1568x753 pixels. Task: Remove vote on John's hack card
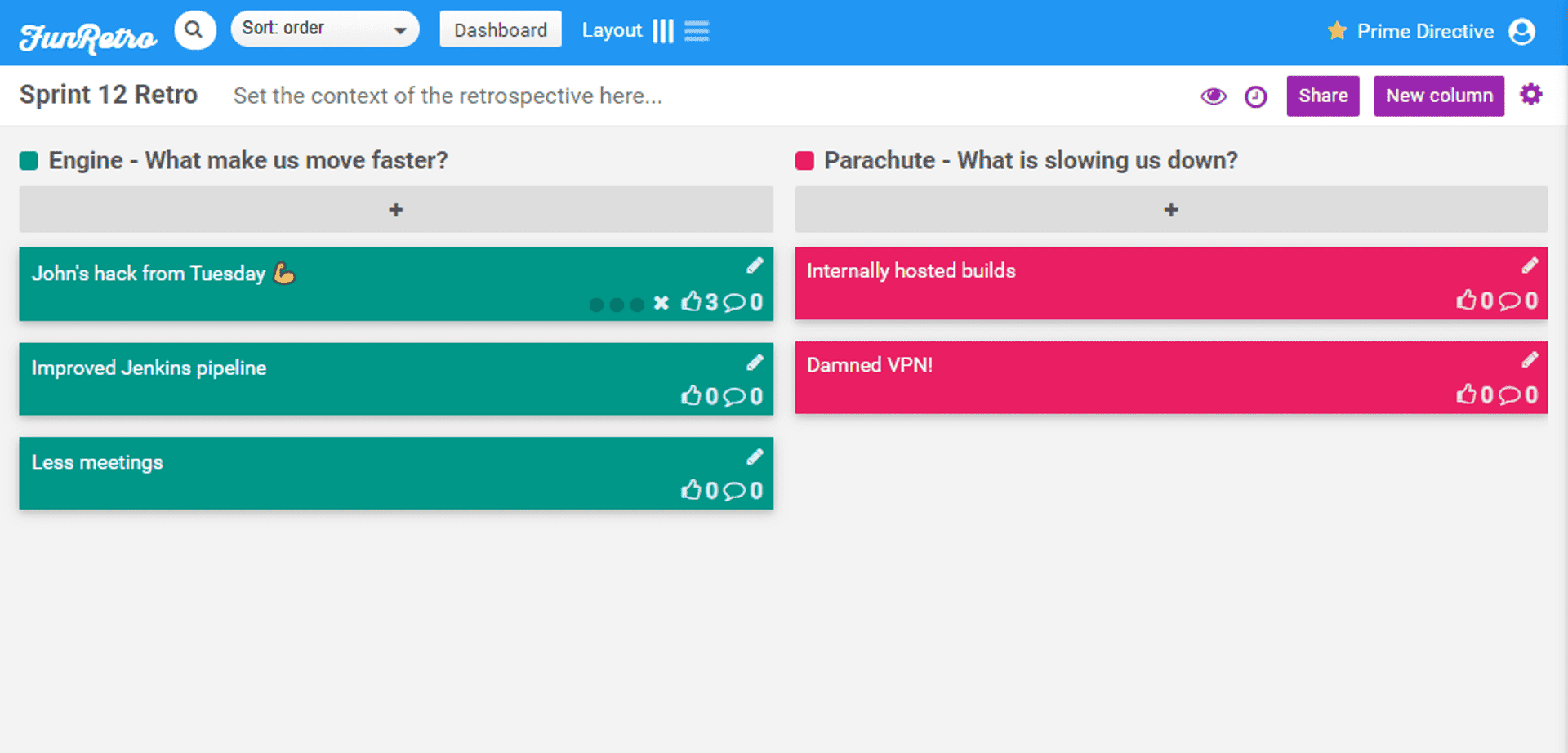661,303
